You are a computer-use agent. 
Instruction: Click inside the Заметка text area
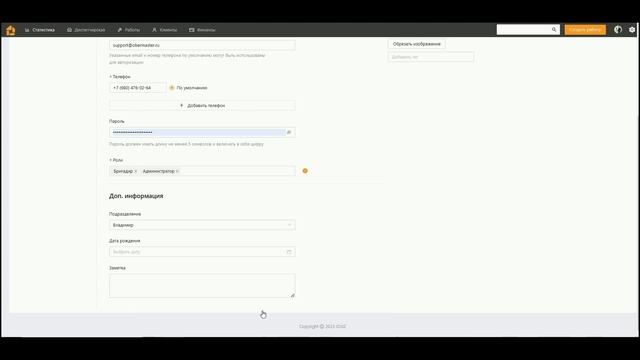pyautogui.click(x=202, y=286)
